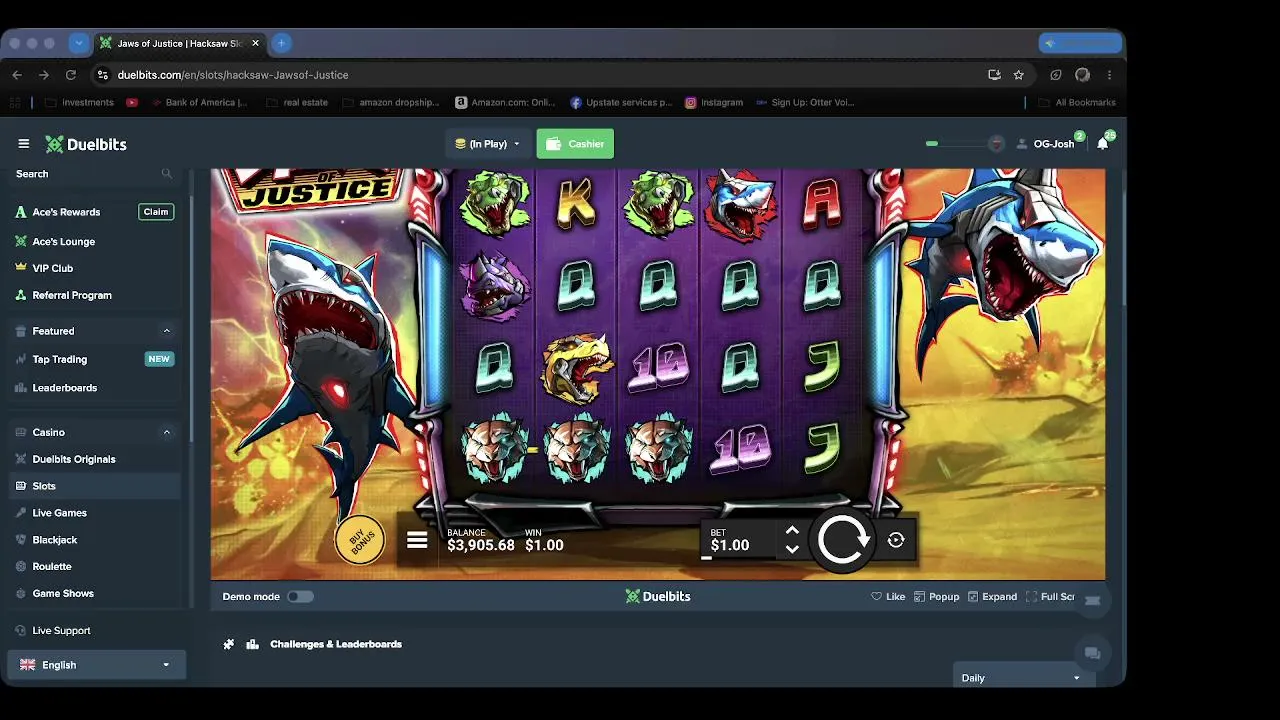Screen dimensions: 1280x720
Task: Close the Jaws of Justice tab
Action: (256, 44)
